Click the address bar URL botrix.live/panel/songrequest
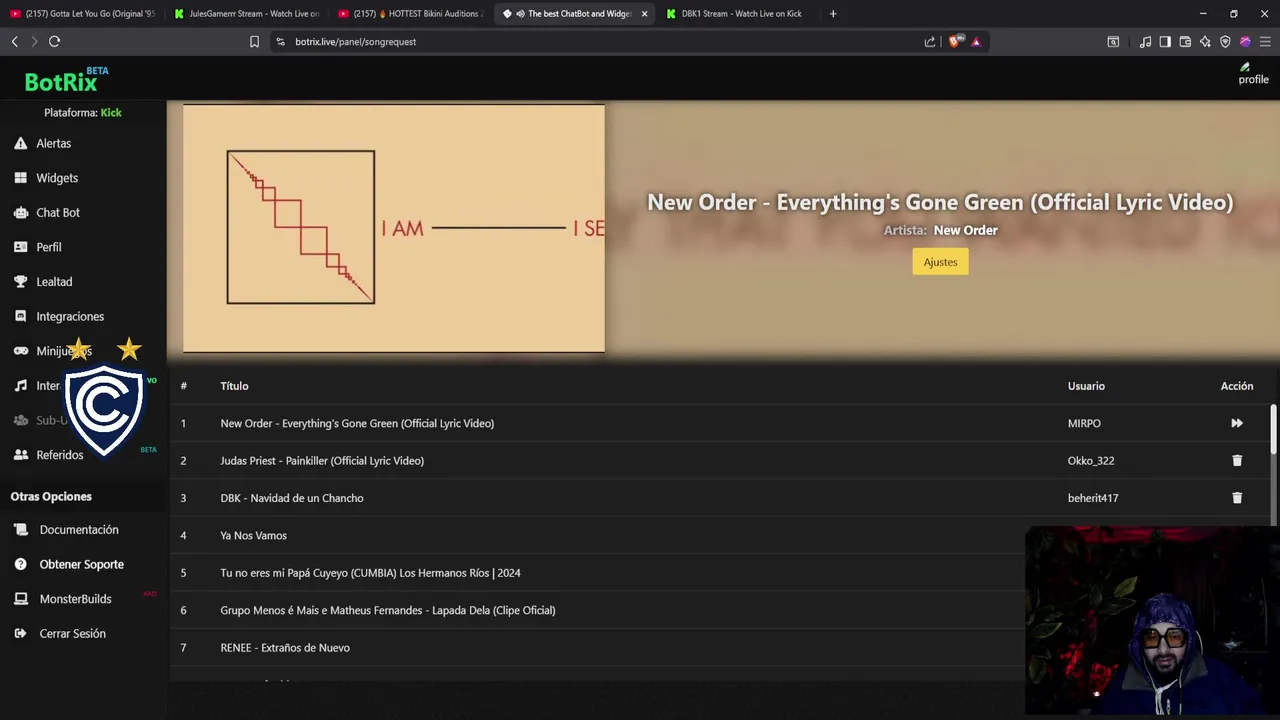Image resolution: width=1280 pixels, height=720 pixels. coord(355,42)
